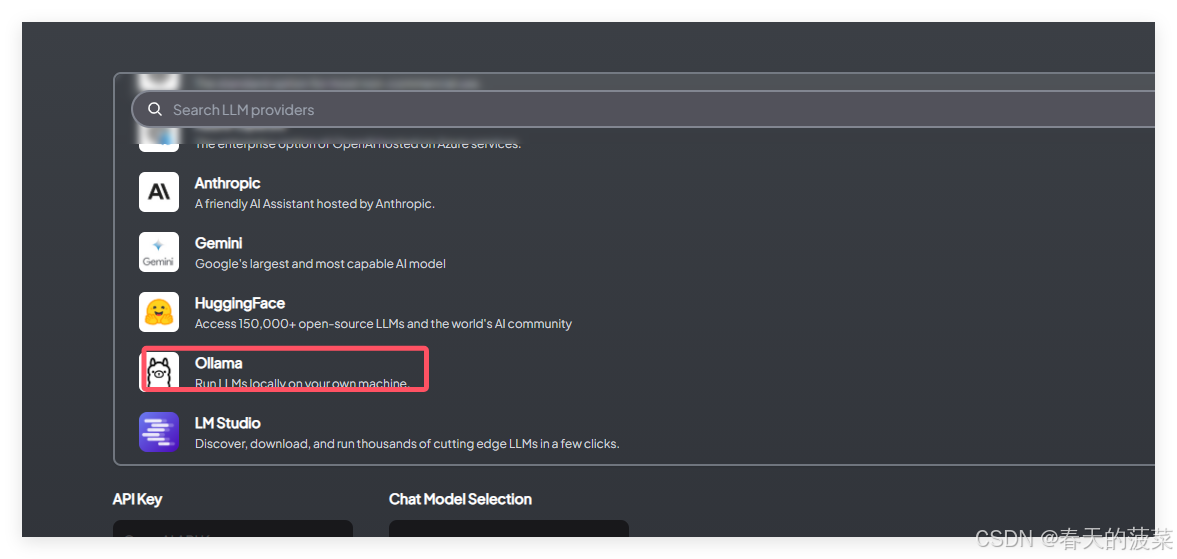
Task: Click the magnifier icon in the search bar
Action: 155,110
